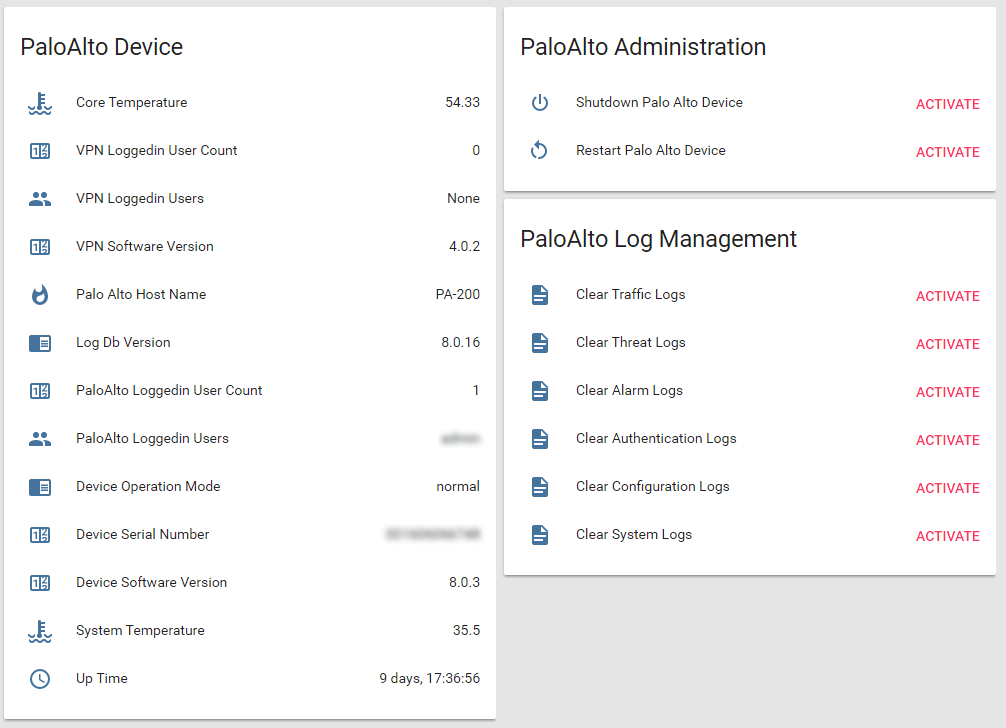Click the Log Db Version icon

pyautogui.click(x=40, y=343)
